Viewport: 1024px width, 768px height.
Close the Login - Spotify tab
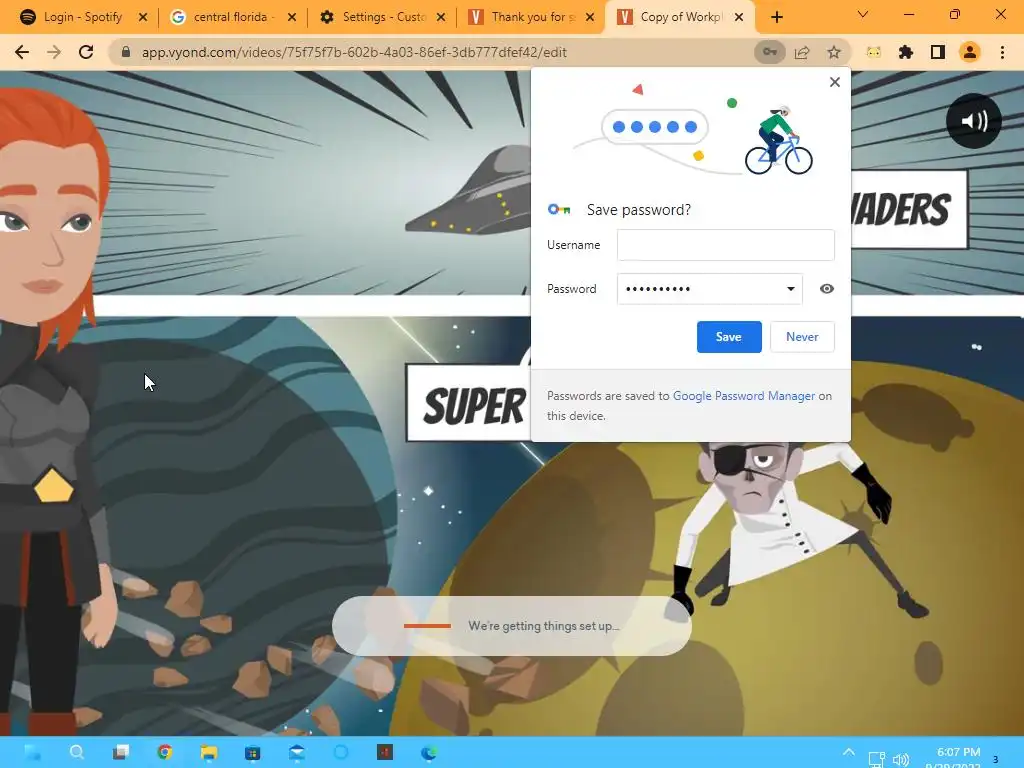[143, 17]
